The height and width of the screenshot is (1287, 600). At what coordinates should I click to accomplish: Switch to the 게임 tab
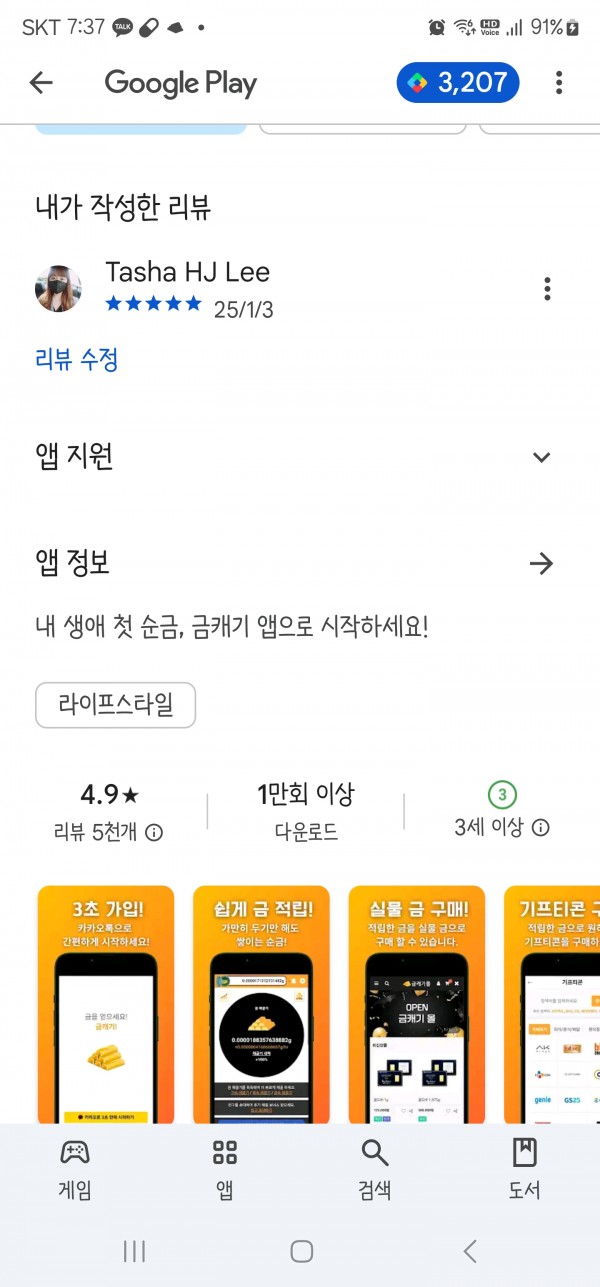(x=75, y=1170)
